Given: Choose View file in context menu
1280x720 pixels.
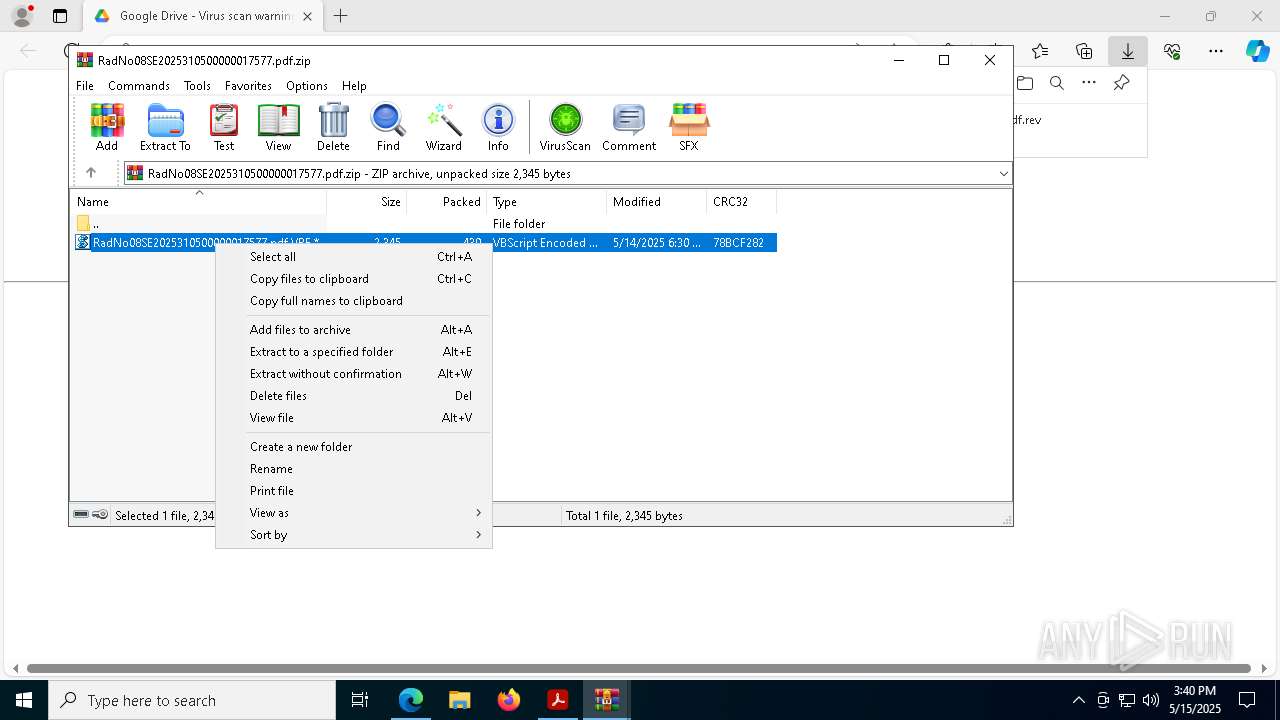Looking at the screenshot, I should (x=354, y=418).
